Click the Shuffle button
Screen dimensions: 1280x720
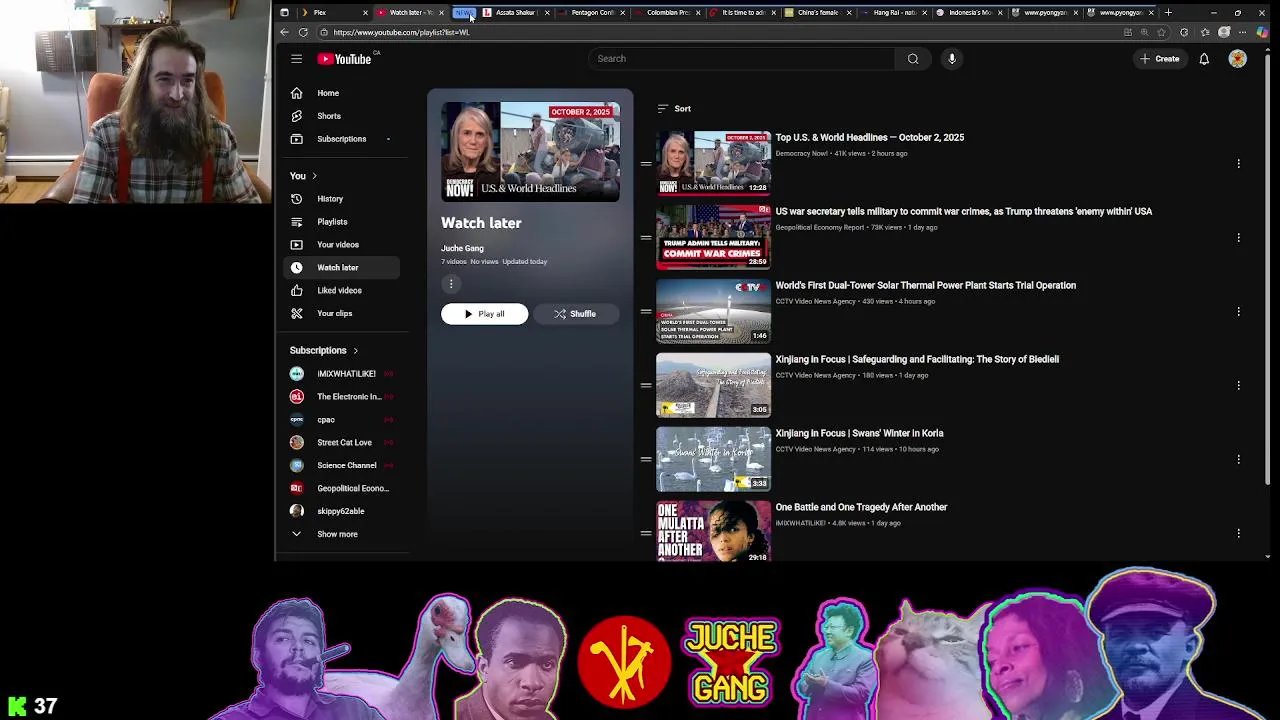(x=575, y=314)
